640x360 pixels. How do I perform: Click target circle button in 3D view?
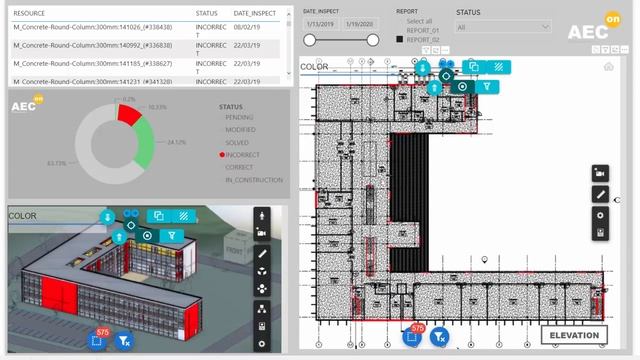147,236
